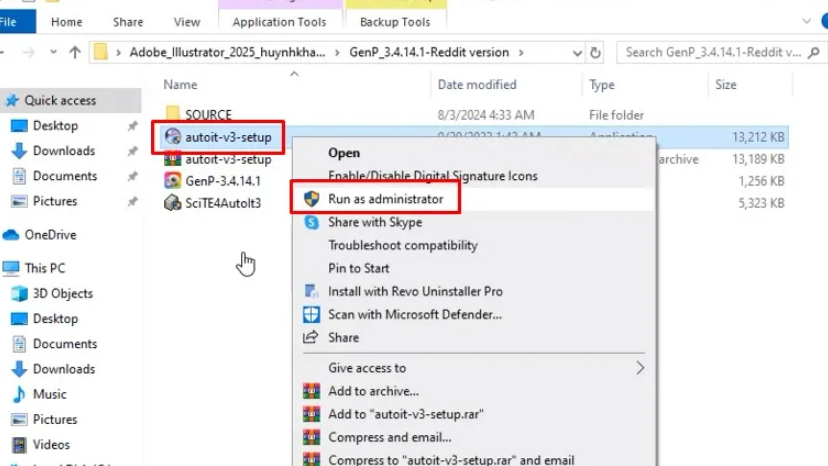
Task: Expand the Give access to submenu arrow
Action: (640, 368)
